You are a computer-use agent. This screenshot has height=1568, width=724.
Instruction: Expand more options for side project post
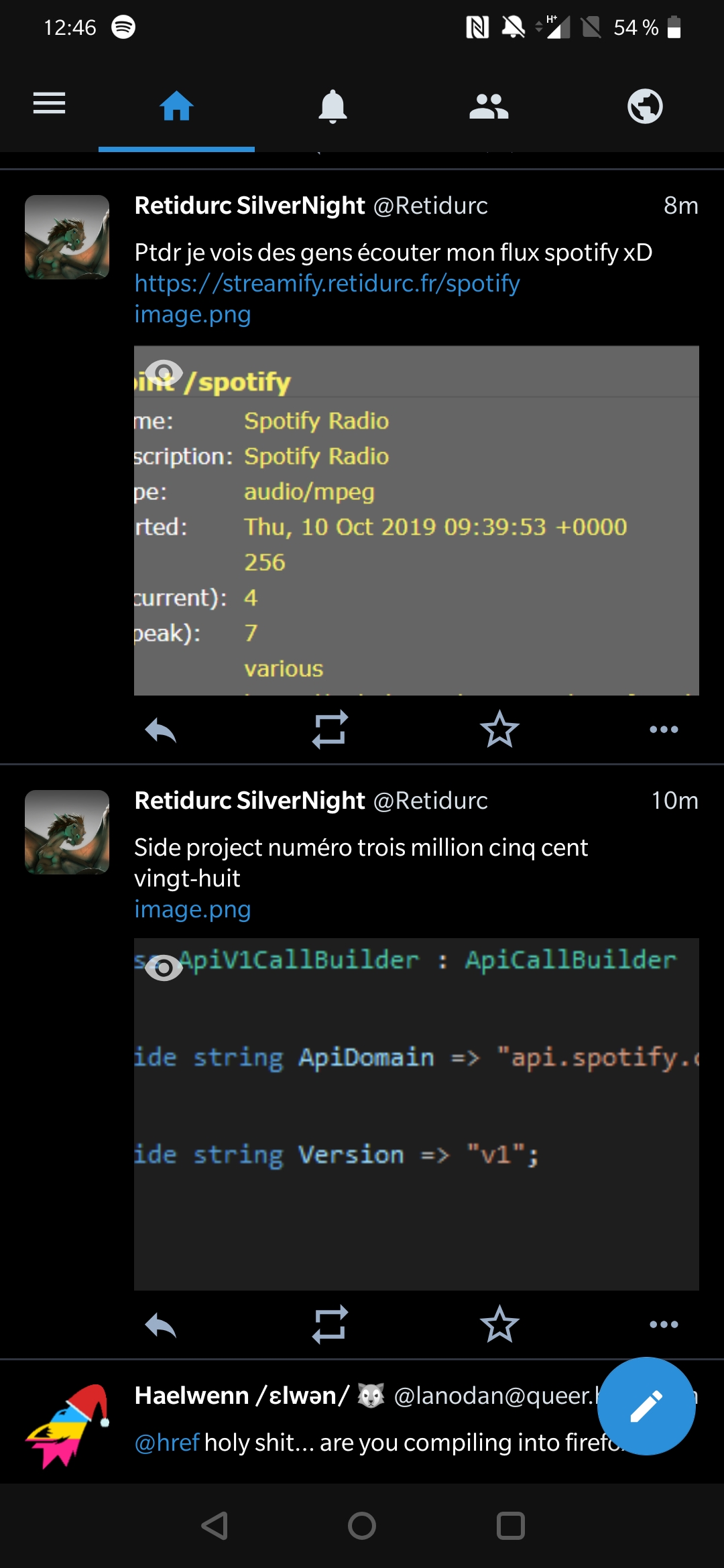click(x=664, y=1324)
